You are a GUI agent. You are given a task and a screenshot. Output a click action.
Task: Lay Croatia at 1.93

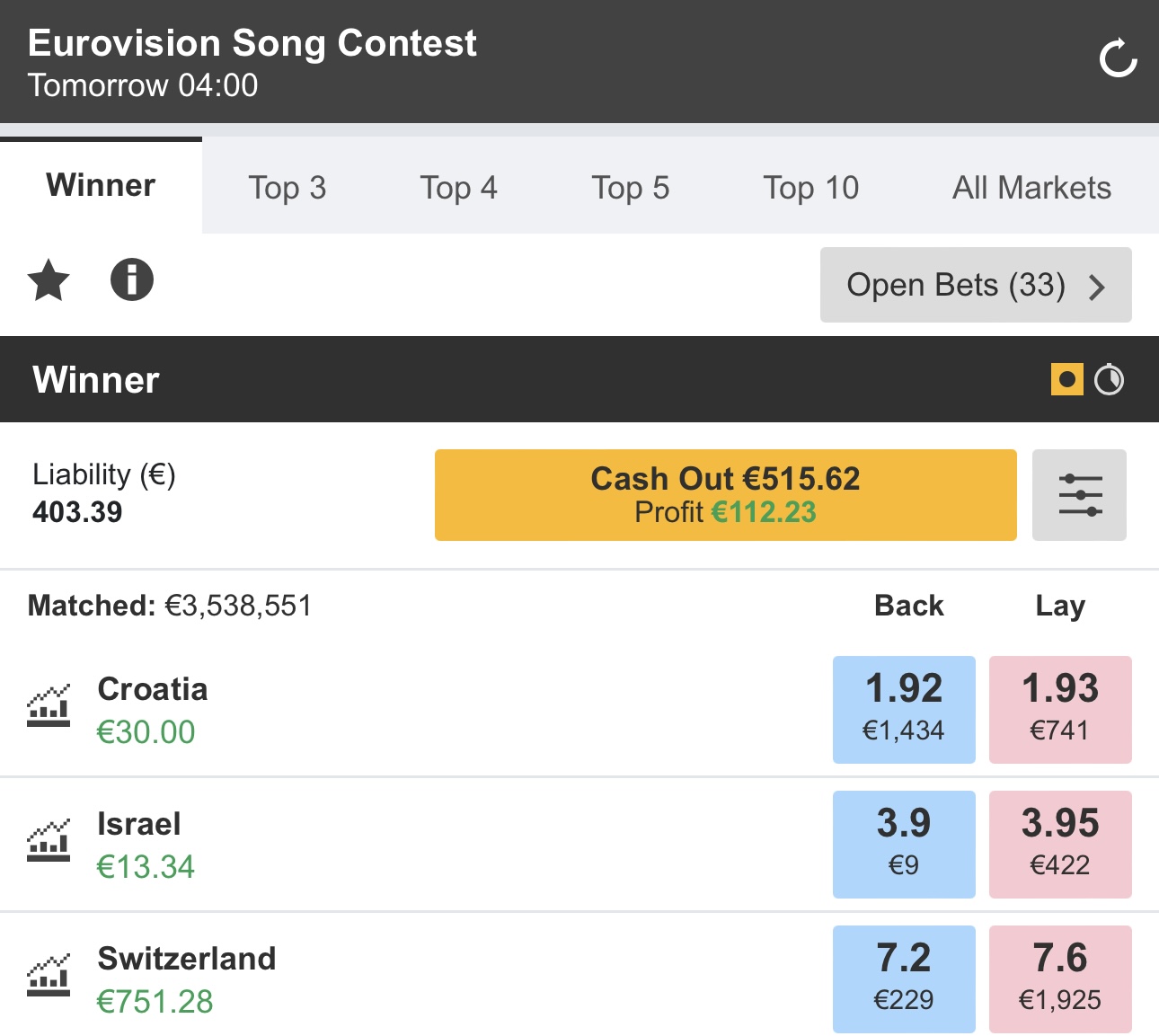click(1060, 710)
